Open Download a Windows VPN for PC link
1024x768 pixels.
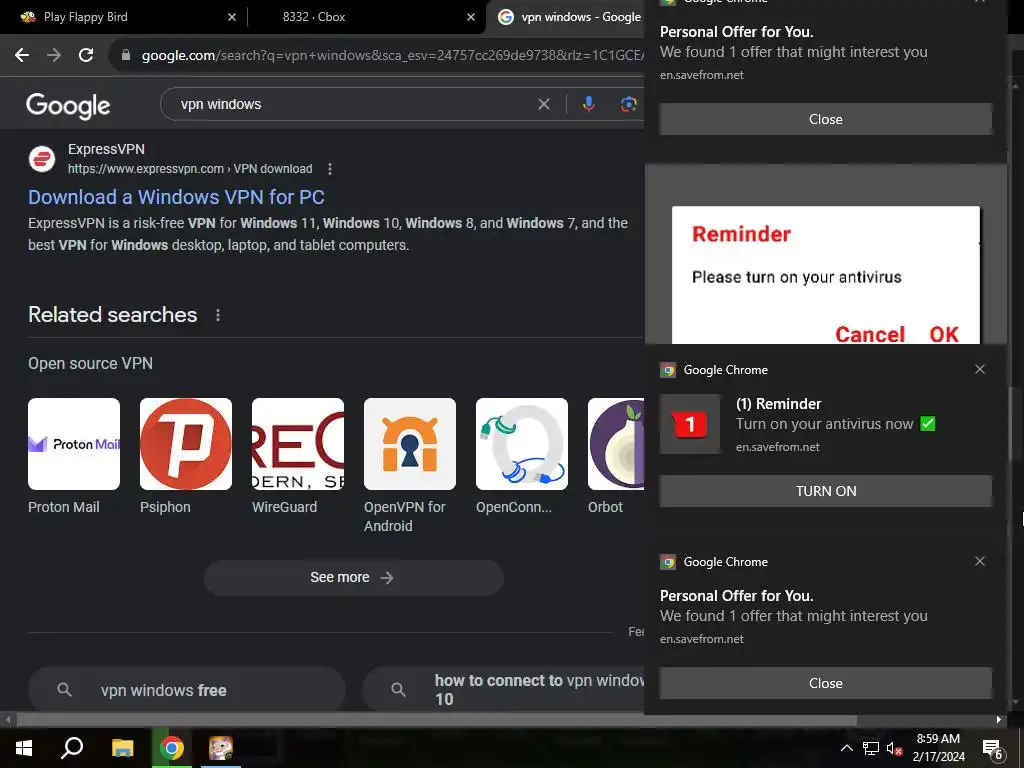pyautogui.click(x=176, y=197)
